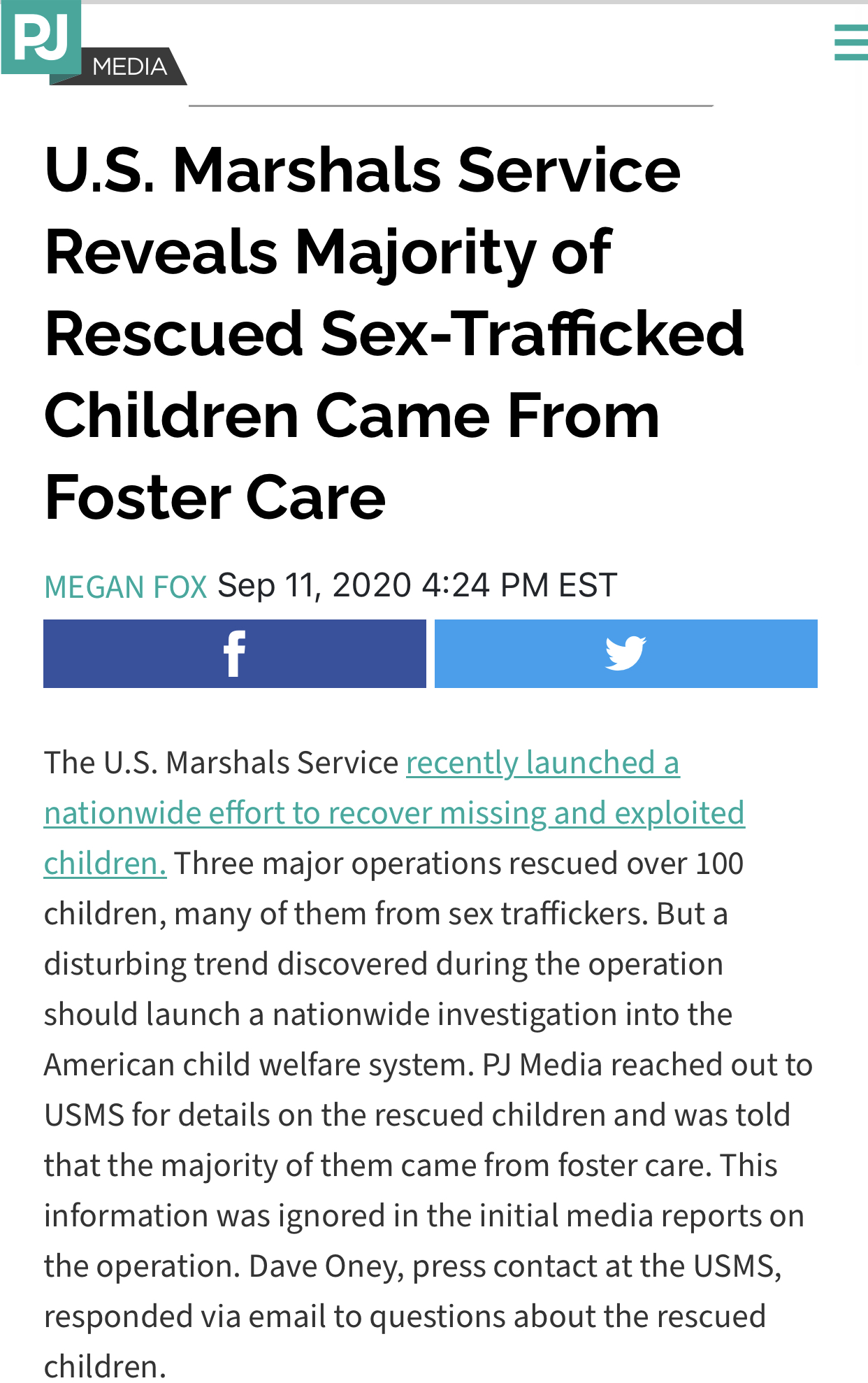
Task: Click the opening words "The U.S. Marshals Service"
Action: (221, 763)
